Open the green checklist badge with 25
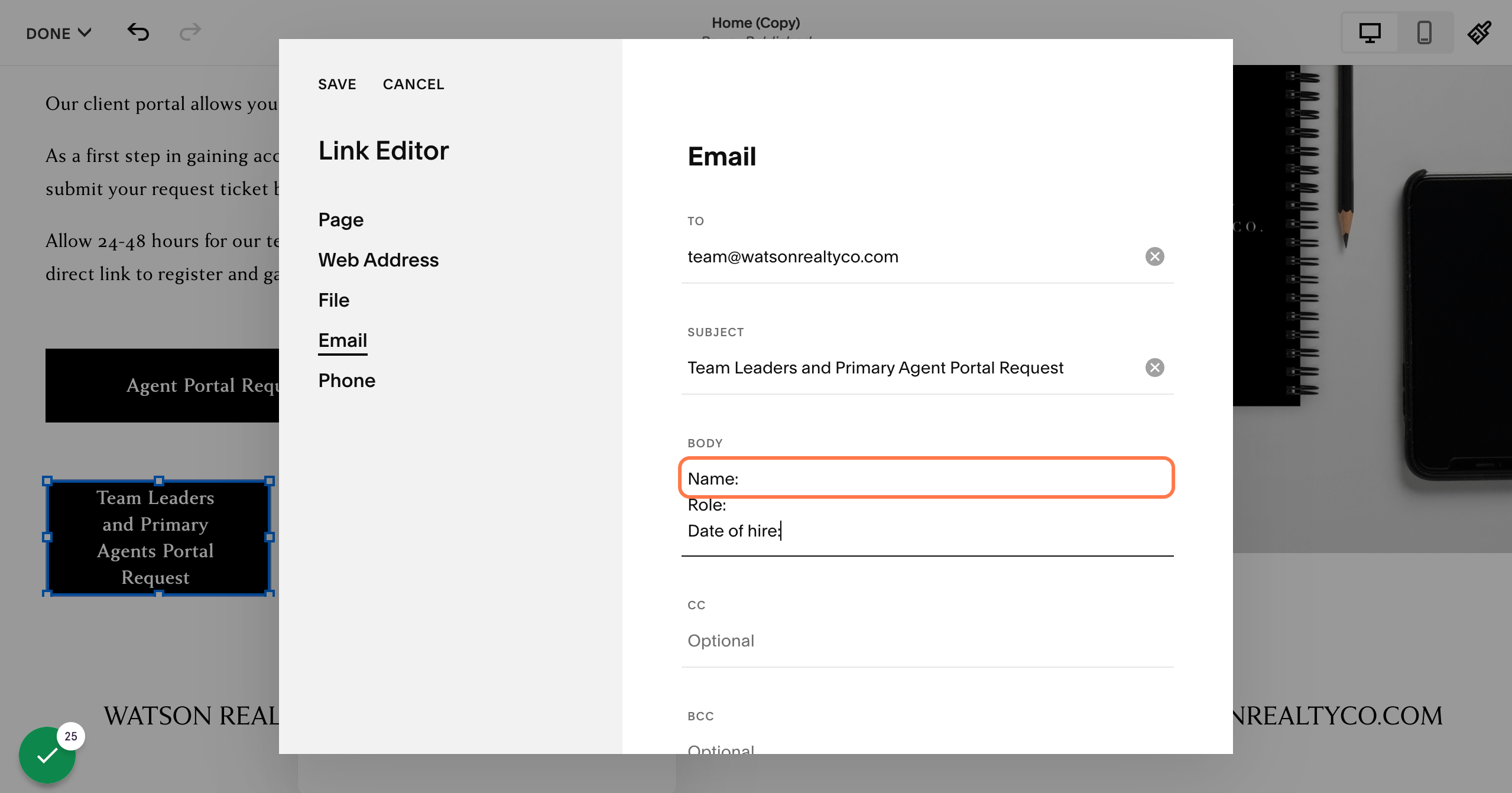This screenshot has height=793, width=1512. click(47, 755)
